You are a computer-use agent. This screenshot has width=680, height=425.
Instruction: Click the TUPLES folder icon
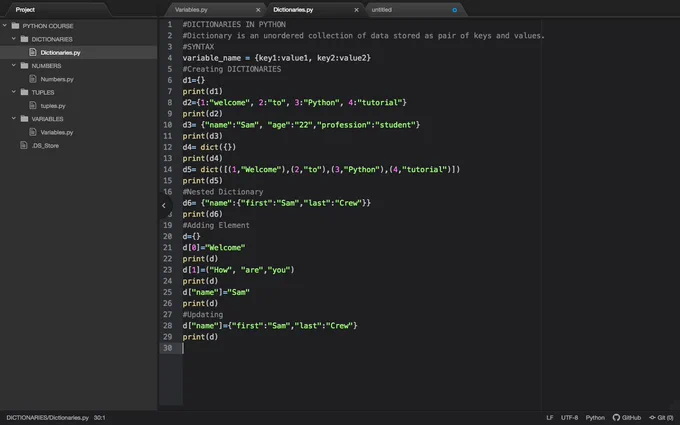click(x=24, y=92)
